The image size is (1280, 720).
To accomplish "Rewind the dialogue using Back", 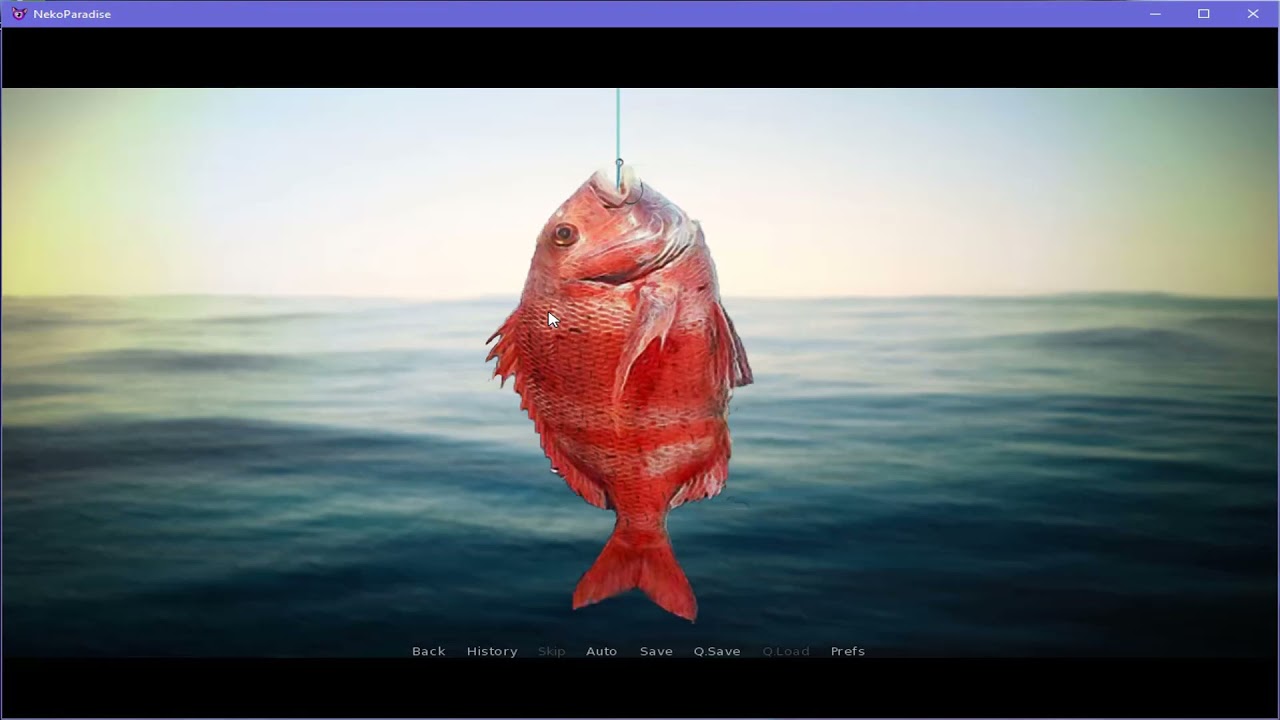I will click(x=428, y=651).
